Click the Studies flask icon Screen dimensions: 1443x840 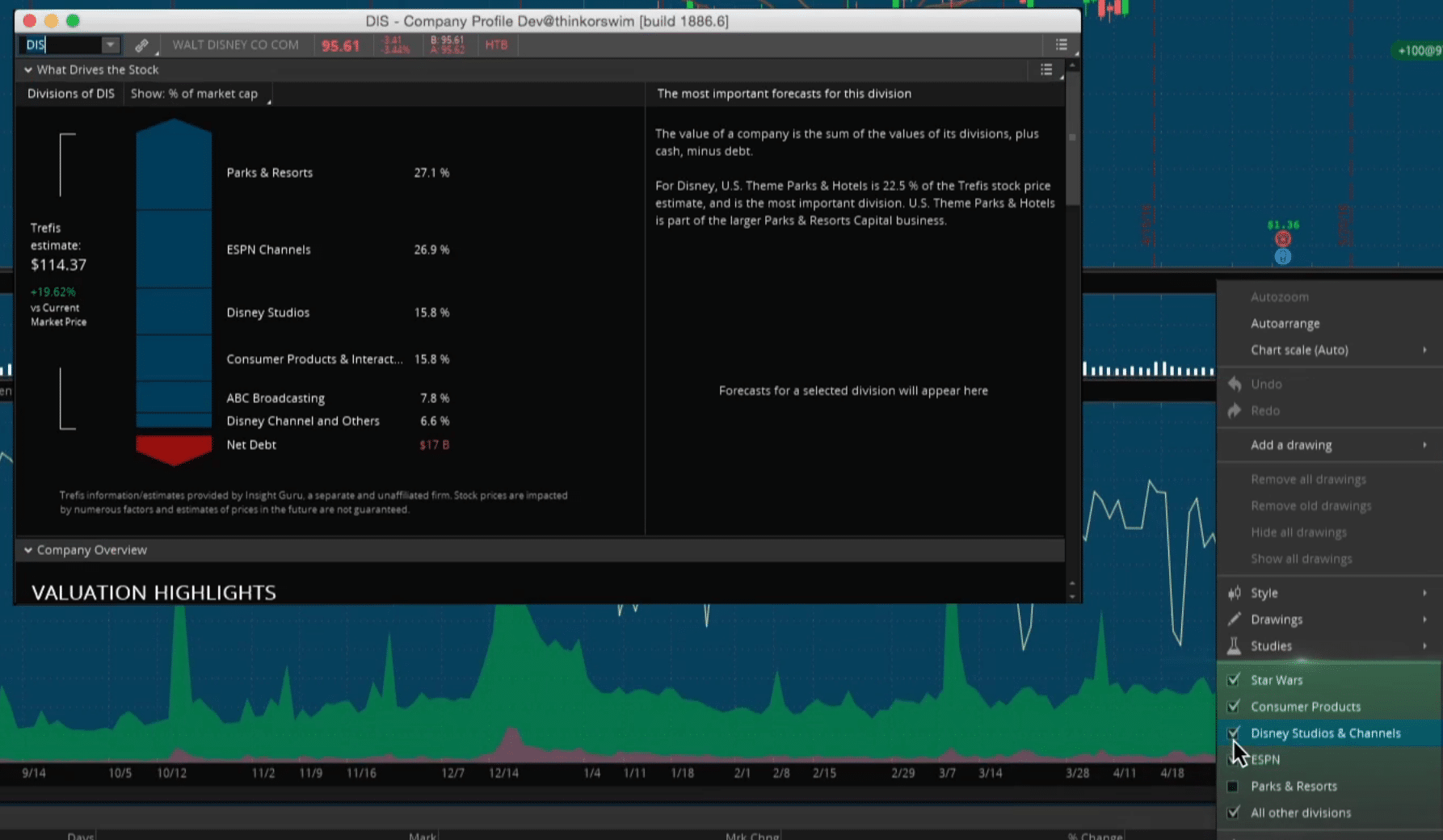1235,646
